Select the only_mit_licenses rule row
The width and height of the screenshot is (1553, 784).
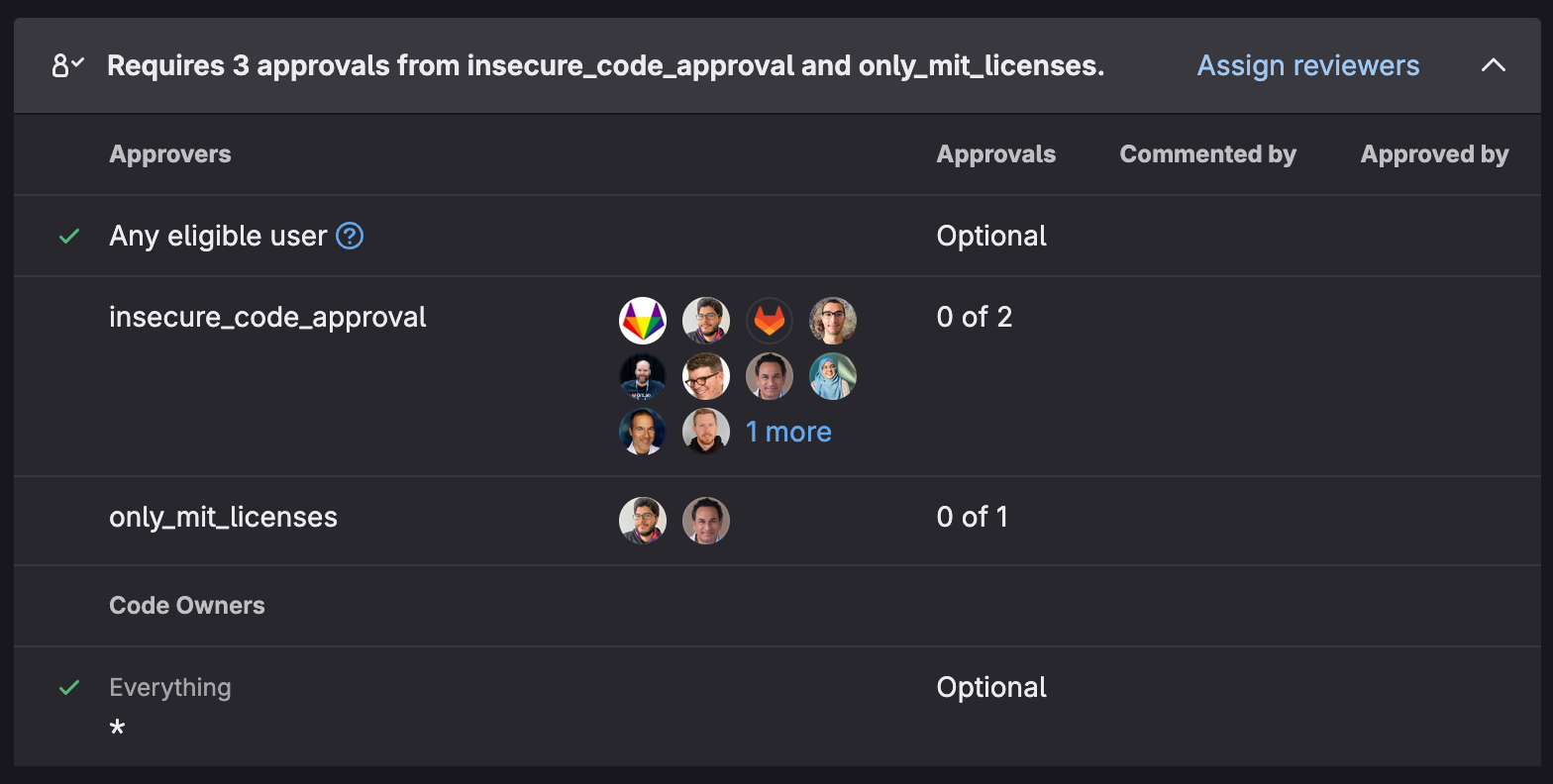tap(223, 516)
